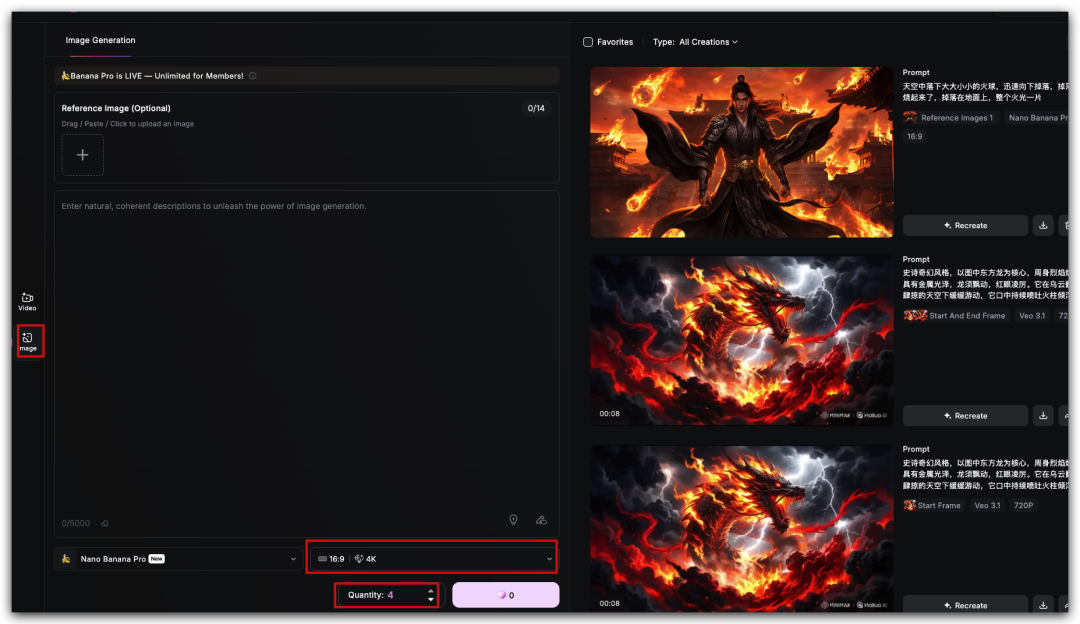Screen dimensions: 1080x624
Task: Click the reference image thumbnail icon beside Reference Images 1
Action: (x=910, y=118)
